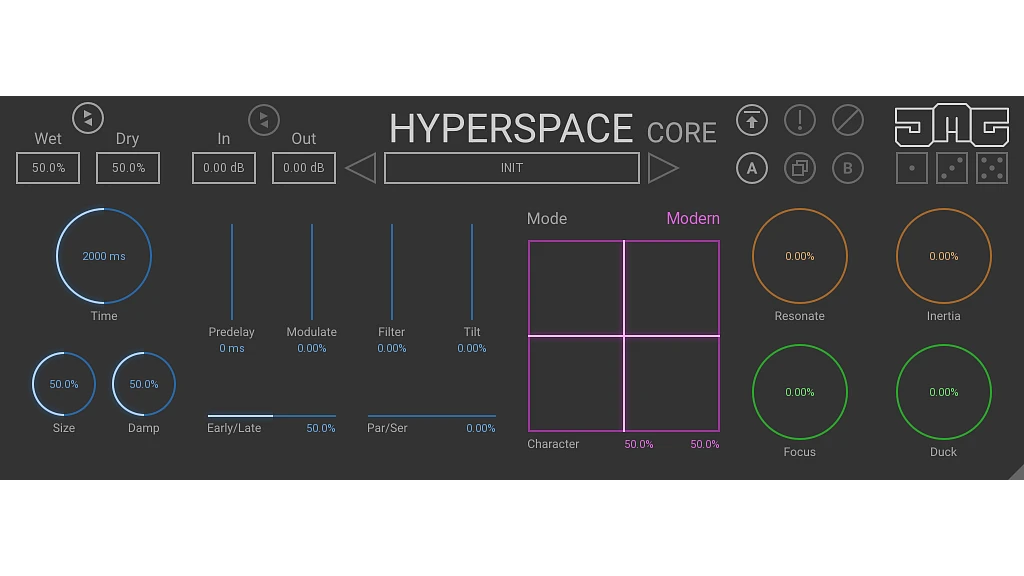1024x576 pixels.
Task: Click the Character XY pad crosshair
Action: click(x=624, y=336)
